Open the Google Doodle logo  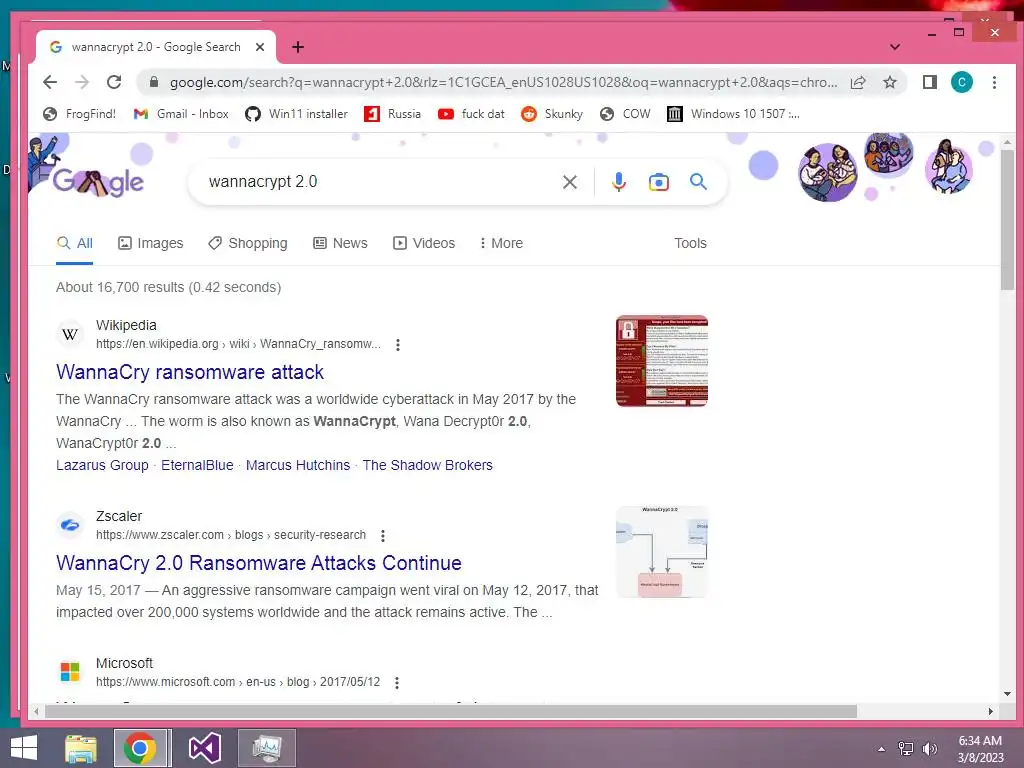point(98,182)
